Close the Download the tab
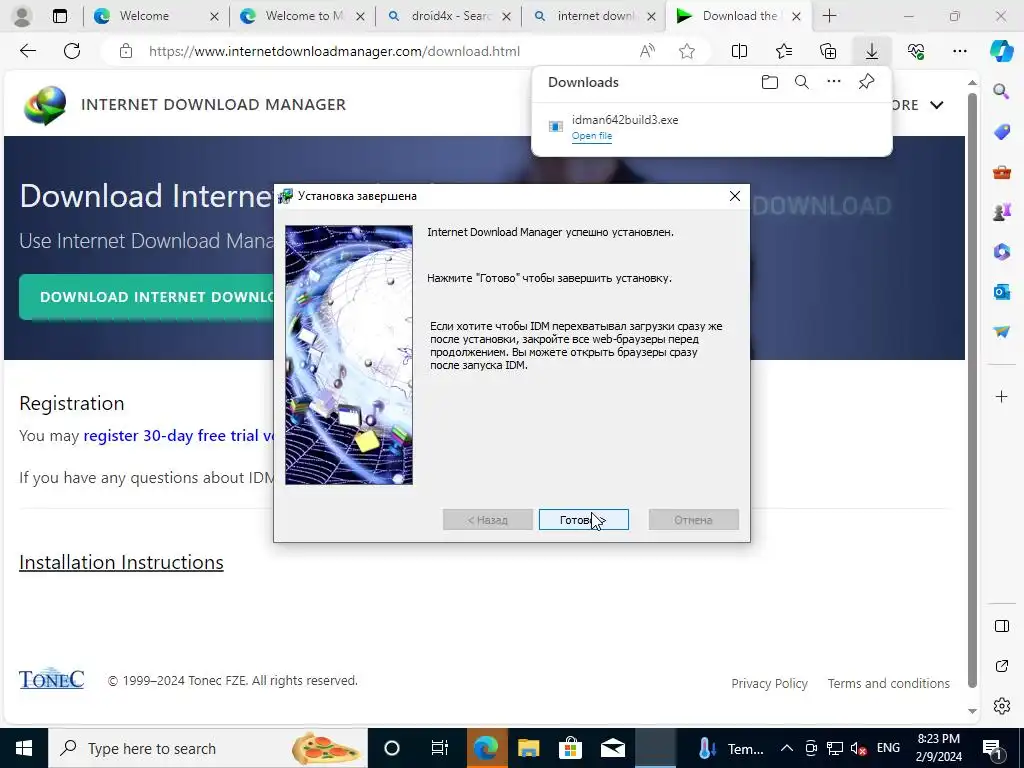 pos(796,16)
